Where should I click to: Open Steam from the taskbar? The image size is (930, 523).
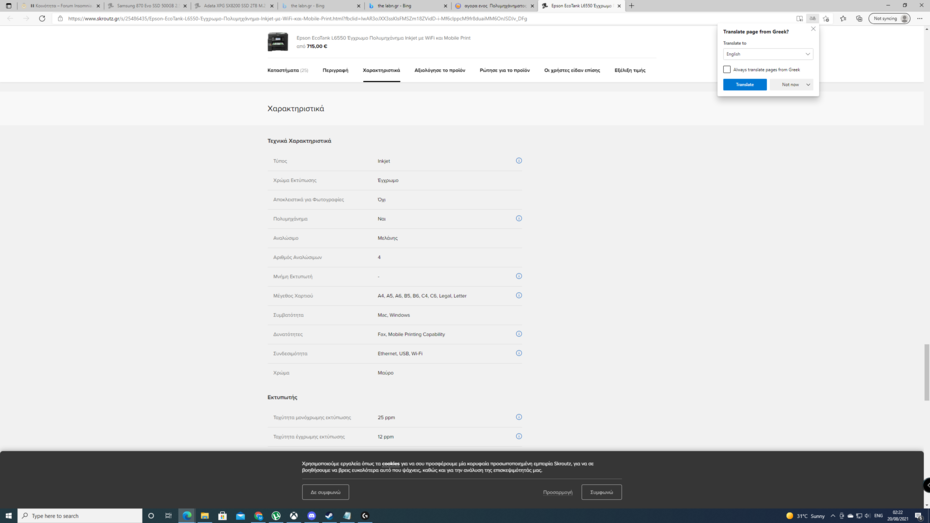coord(329,516)
